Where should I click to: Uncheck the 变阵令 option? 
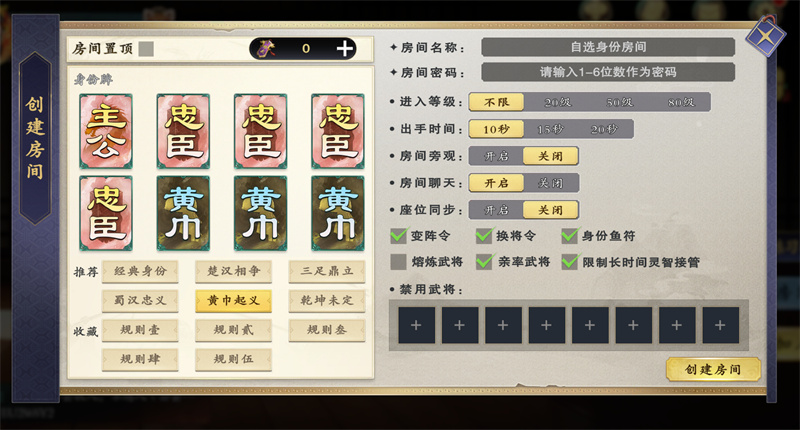(398, 236)
